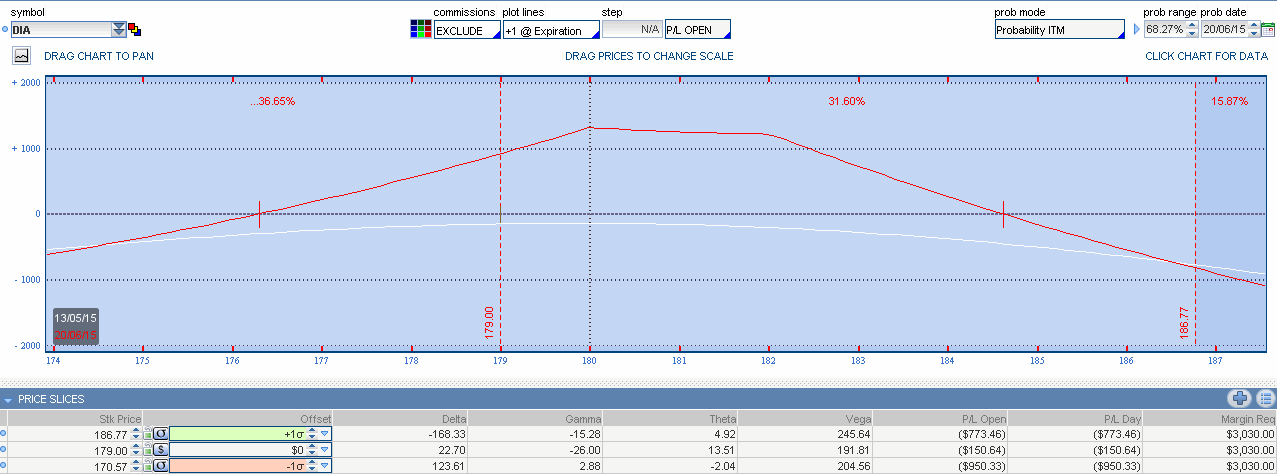Click the round marker left of 186.77 row

click(x=3, y=433)
